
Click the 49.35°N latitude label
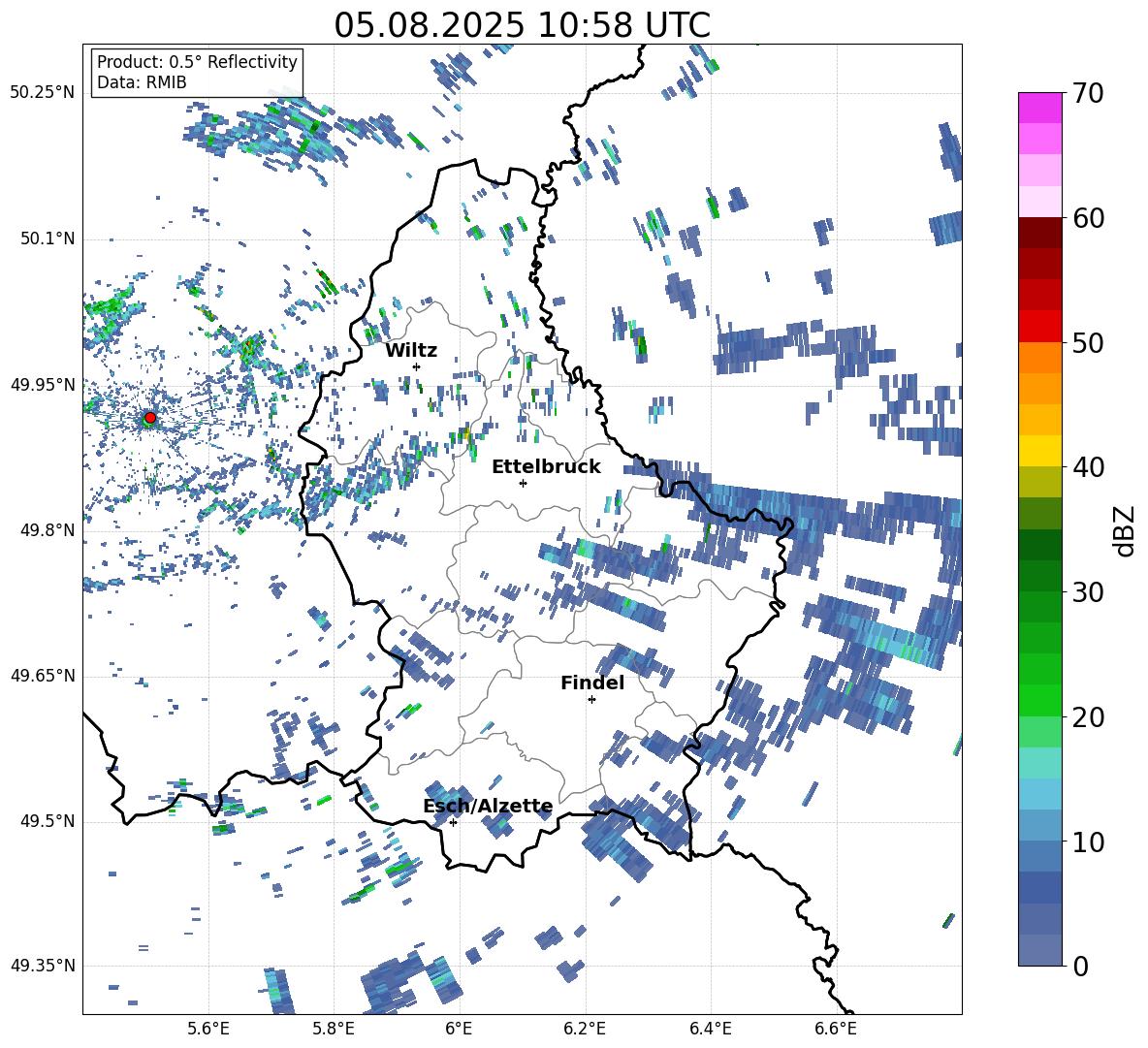(43, 966)
